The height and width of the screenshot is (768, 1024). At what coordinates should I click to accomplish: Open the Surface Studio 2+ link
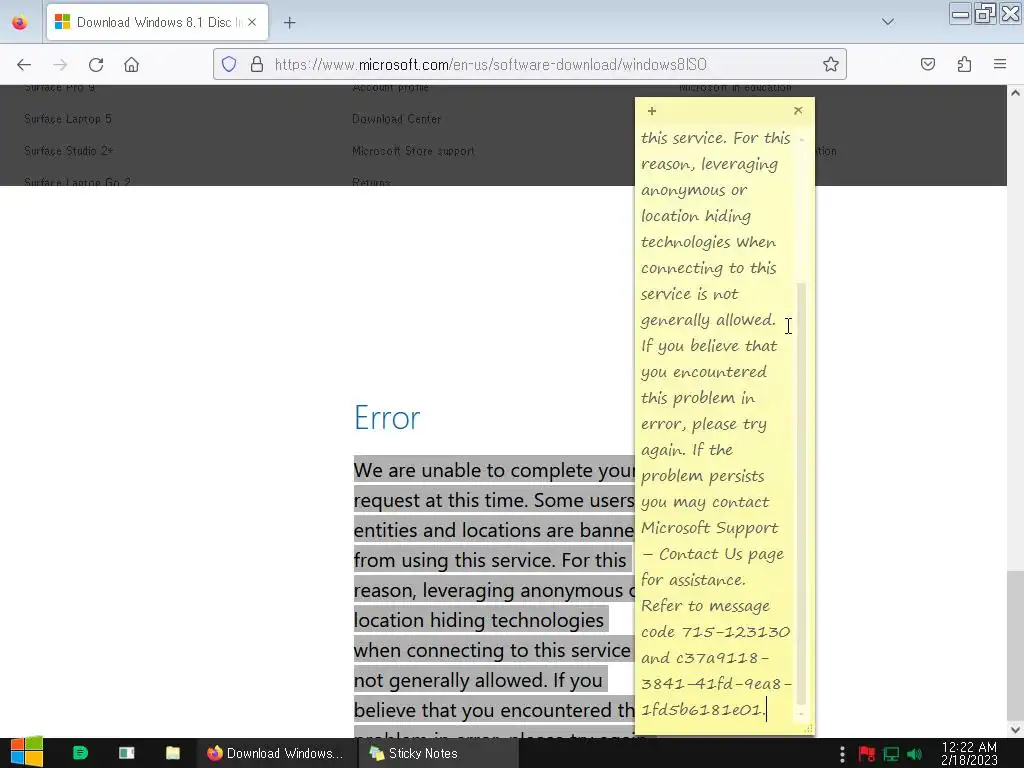[x=69, y=151]
